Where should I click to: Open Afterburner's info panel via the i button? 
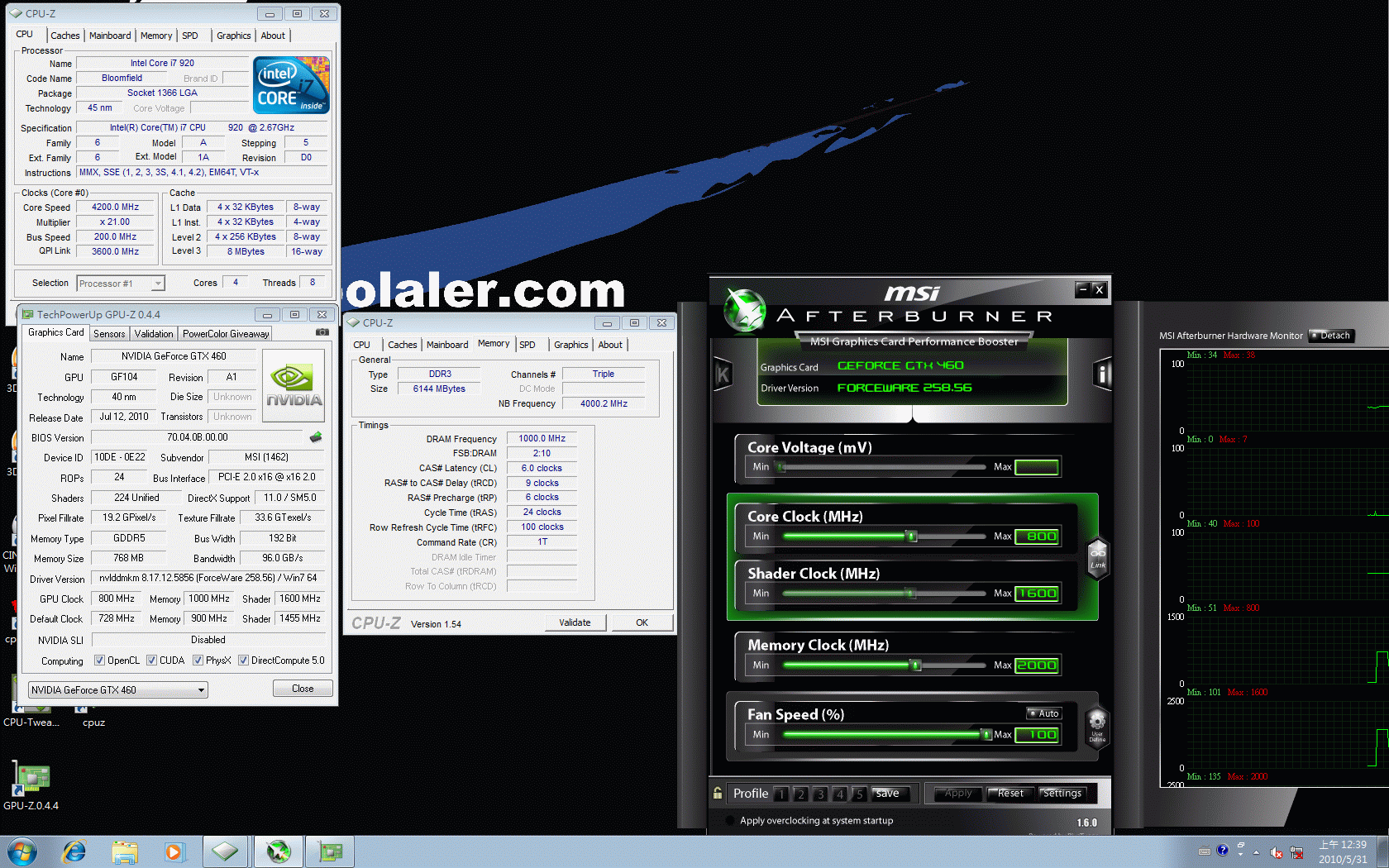(1102, 375)
